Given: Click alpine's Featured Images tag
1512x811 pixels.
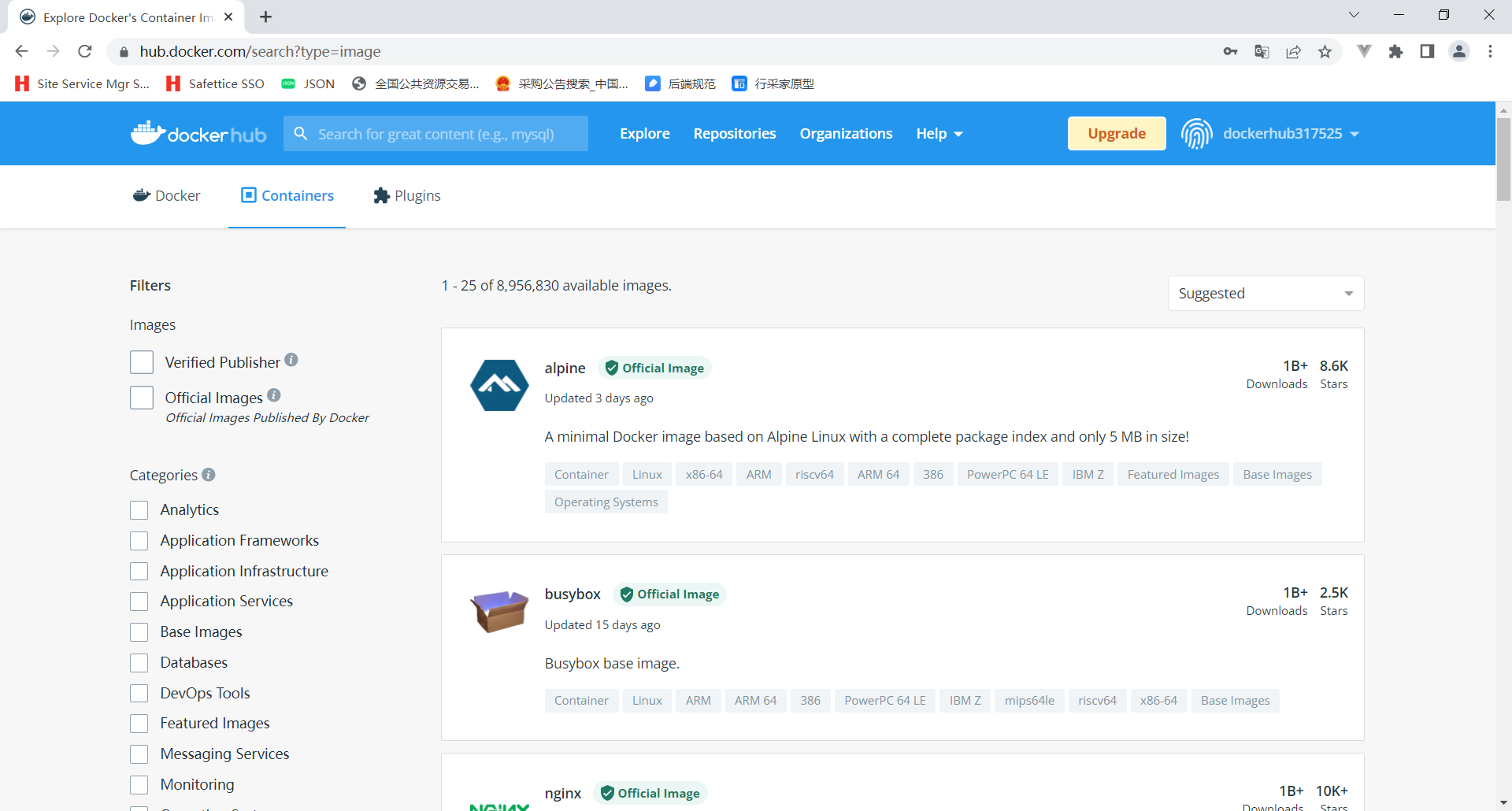Looking at the screenshot, I should pos(1173,474).
